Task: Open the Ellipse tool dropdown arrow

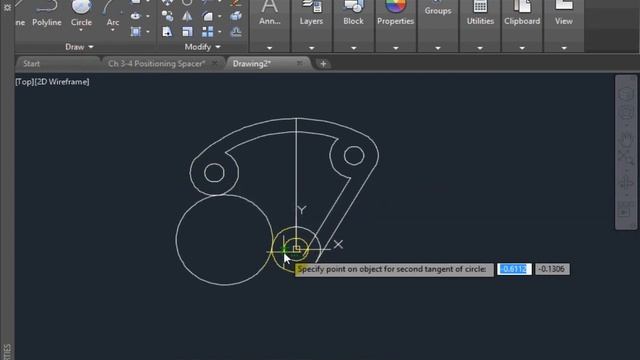Action: click(x=148, y=16)
